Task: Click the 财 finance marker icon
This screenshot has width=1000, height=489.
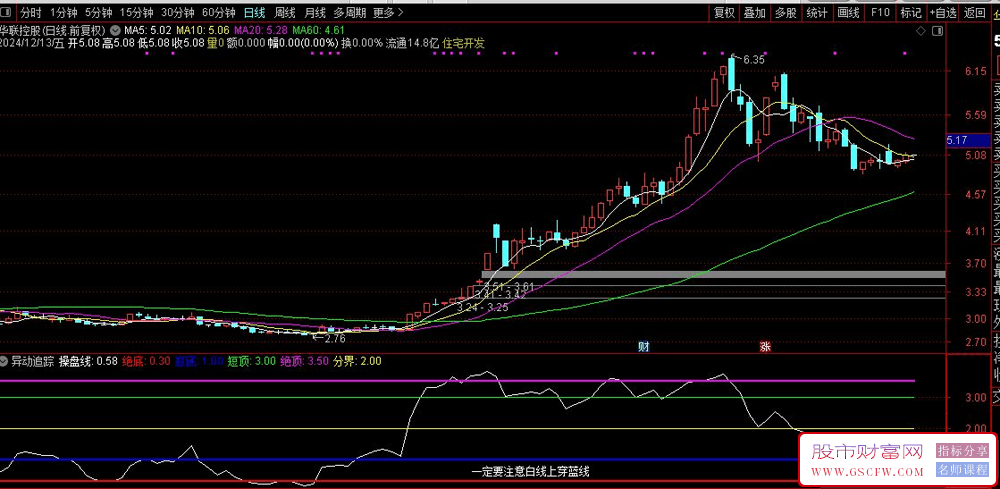Action: click(x=644, y=347)
